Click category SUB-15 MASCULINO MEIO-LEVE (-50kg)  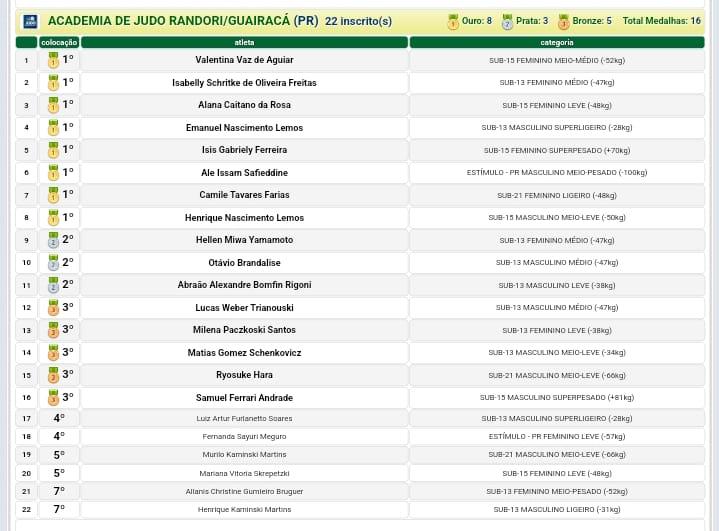coord(557,217)
